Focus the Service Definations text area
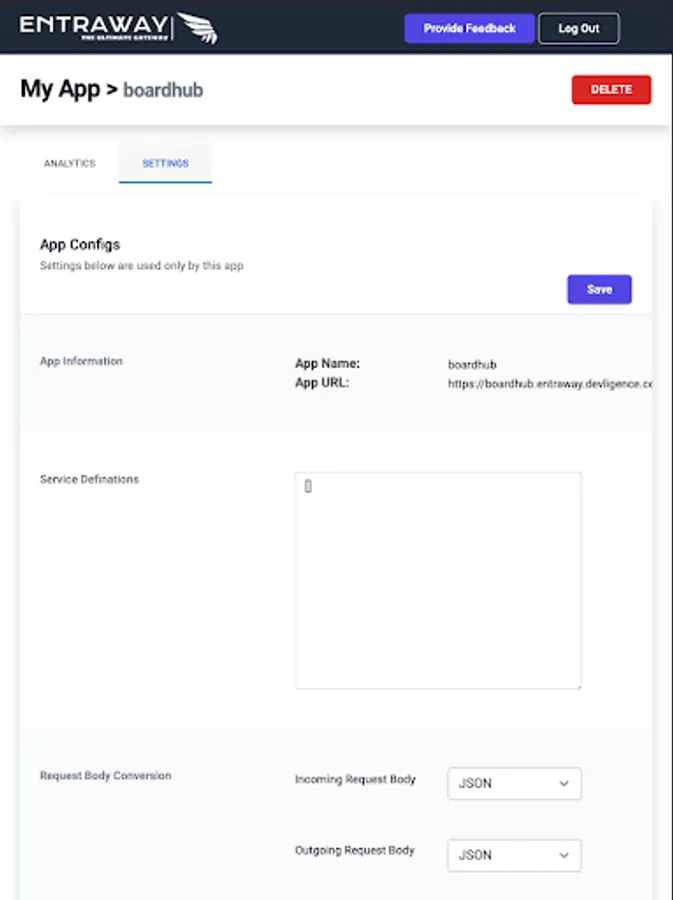Screen dimensions: 673x900 438,580
